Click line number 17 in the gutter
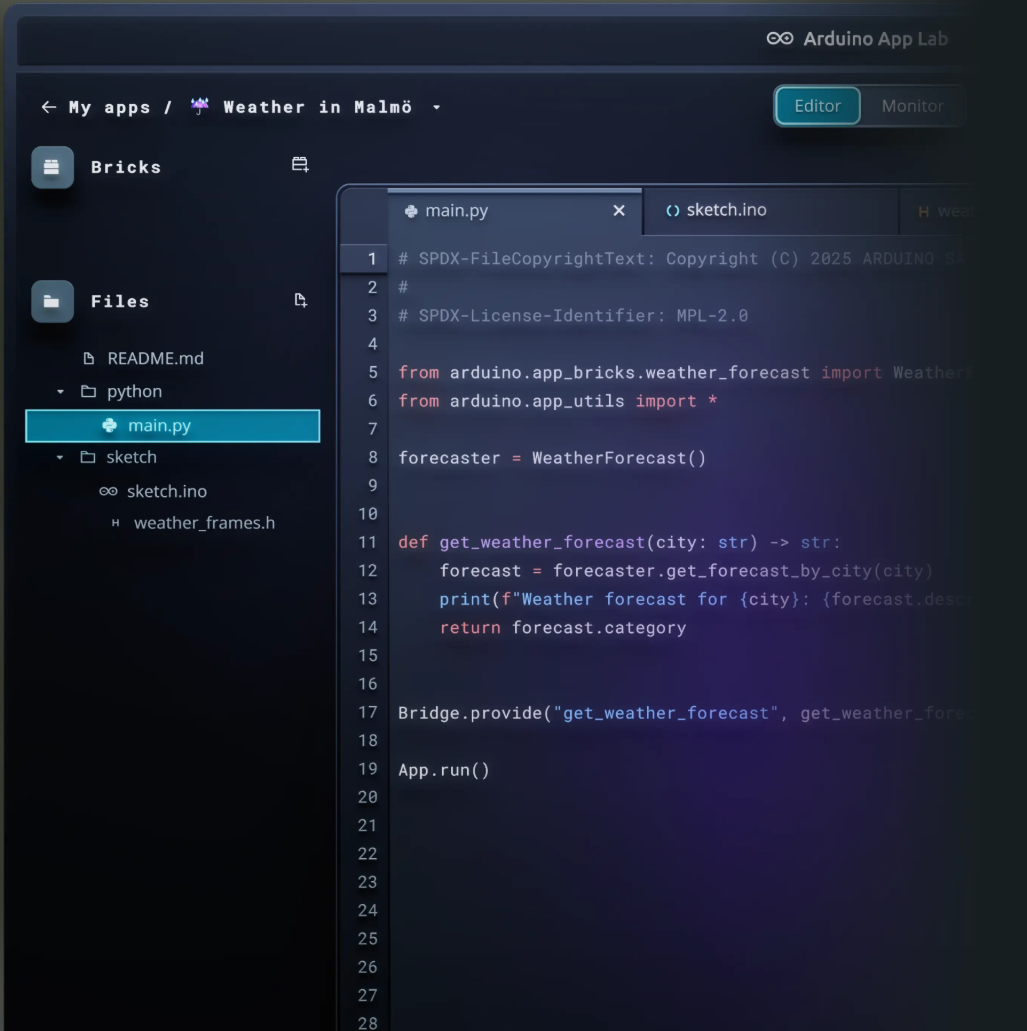The width and height of the screenshot is (1027, 1031). pyautogui.click(x=367, y=712)
